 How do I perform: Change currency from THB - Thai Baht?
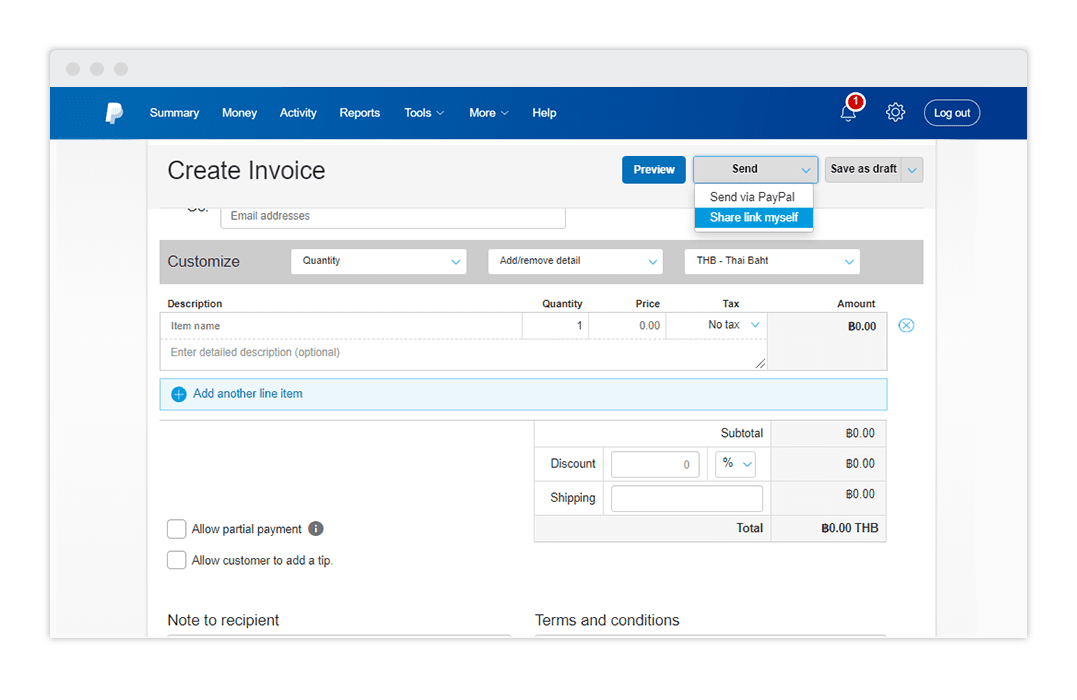tap(771, 261)
